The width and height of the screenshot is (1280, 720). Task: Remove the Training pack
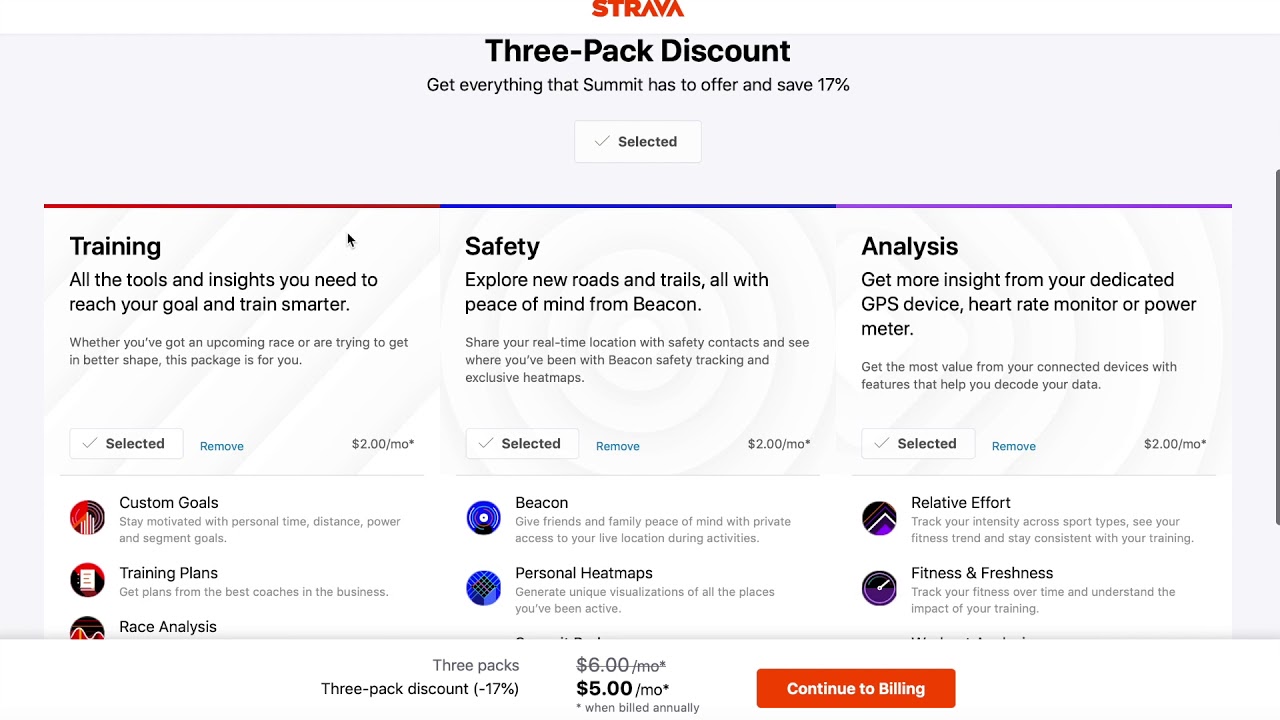pos(222,446)
